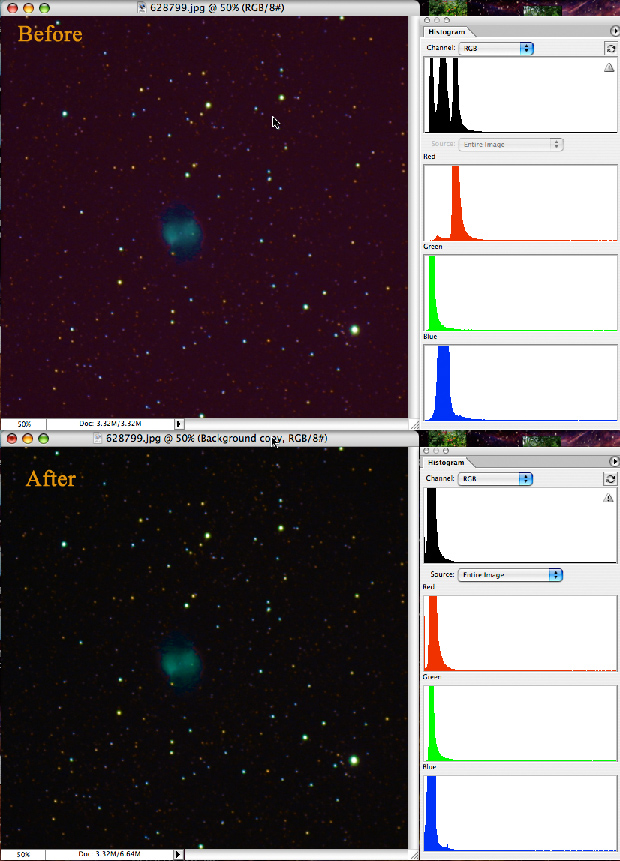Refresh histogram in palette beside After image
Image resolution: width=620 pixels, height=861 pixels.
coord(610,479)
